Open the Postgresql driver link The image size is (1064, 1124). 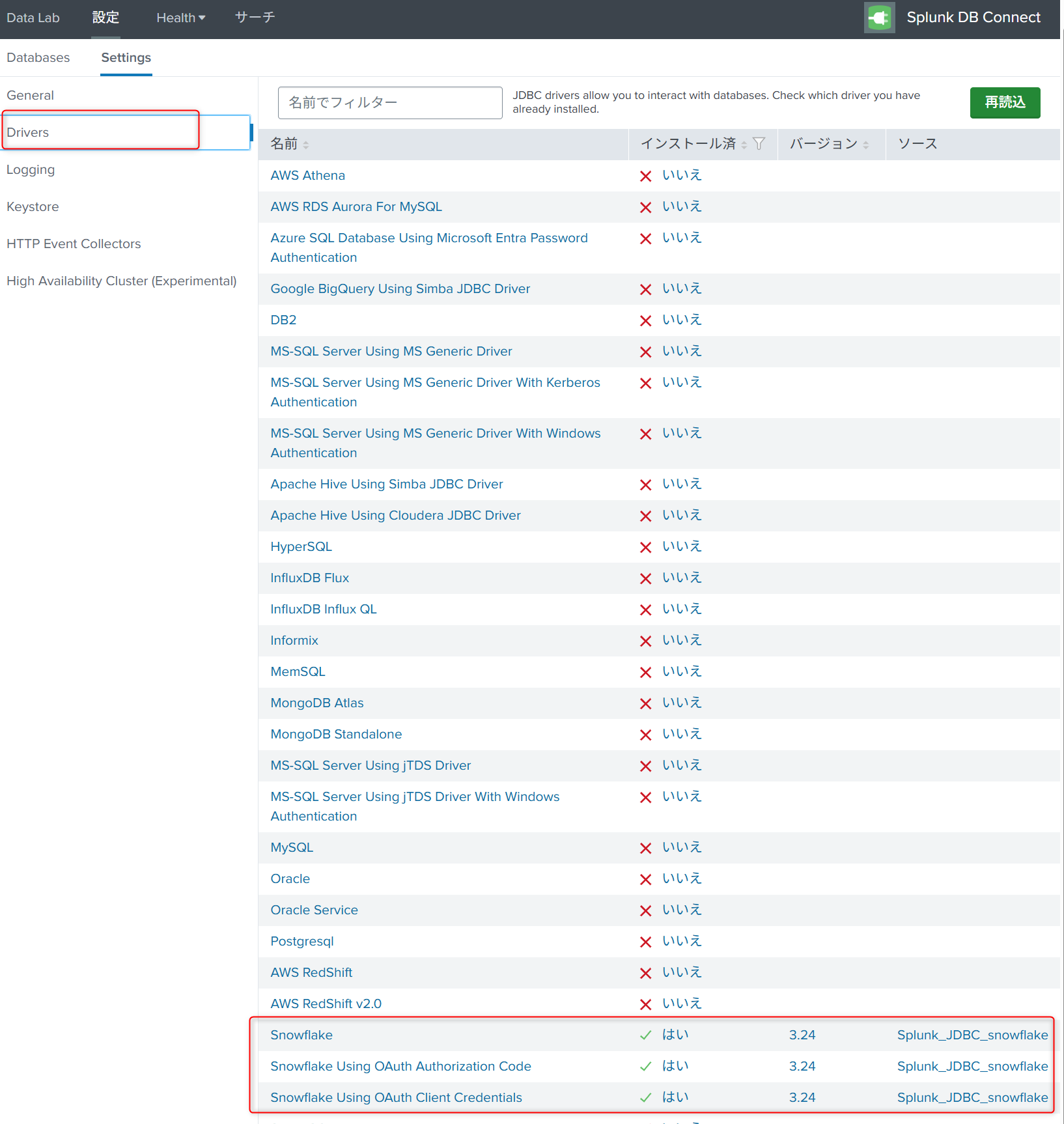(302, 941)
